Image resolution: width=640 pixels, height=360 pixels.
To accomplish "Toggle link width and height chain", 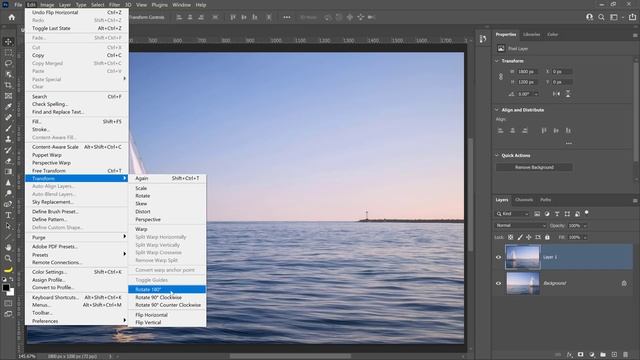I will pos(501,77).
